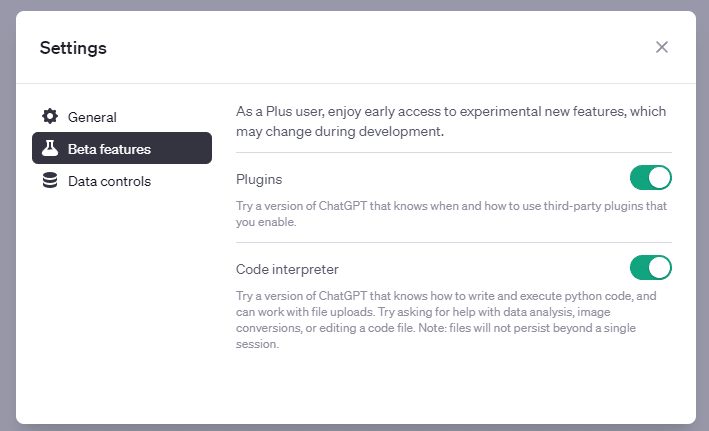Click the Settings dialog title

pyautogui.click(x=73, y=48)
